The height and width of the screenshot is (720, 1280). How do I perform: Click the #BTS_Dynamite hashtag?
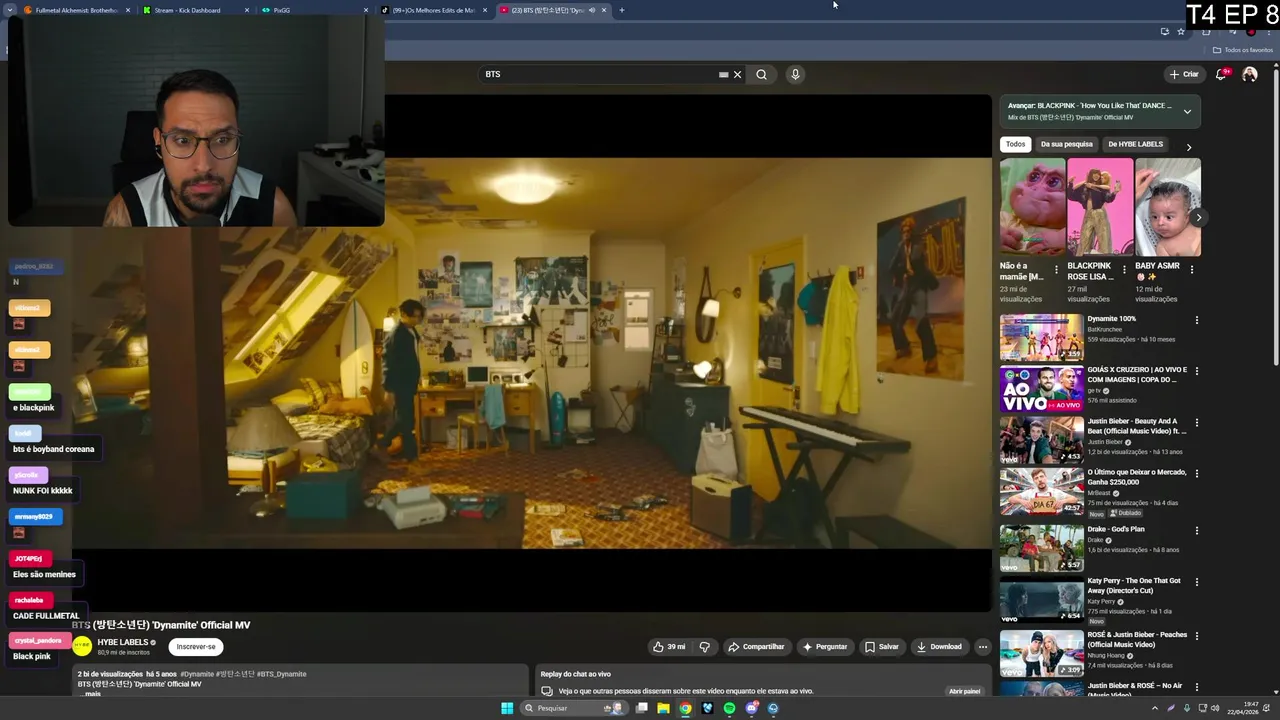click(x=282, y=674)
